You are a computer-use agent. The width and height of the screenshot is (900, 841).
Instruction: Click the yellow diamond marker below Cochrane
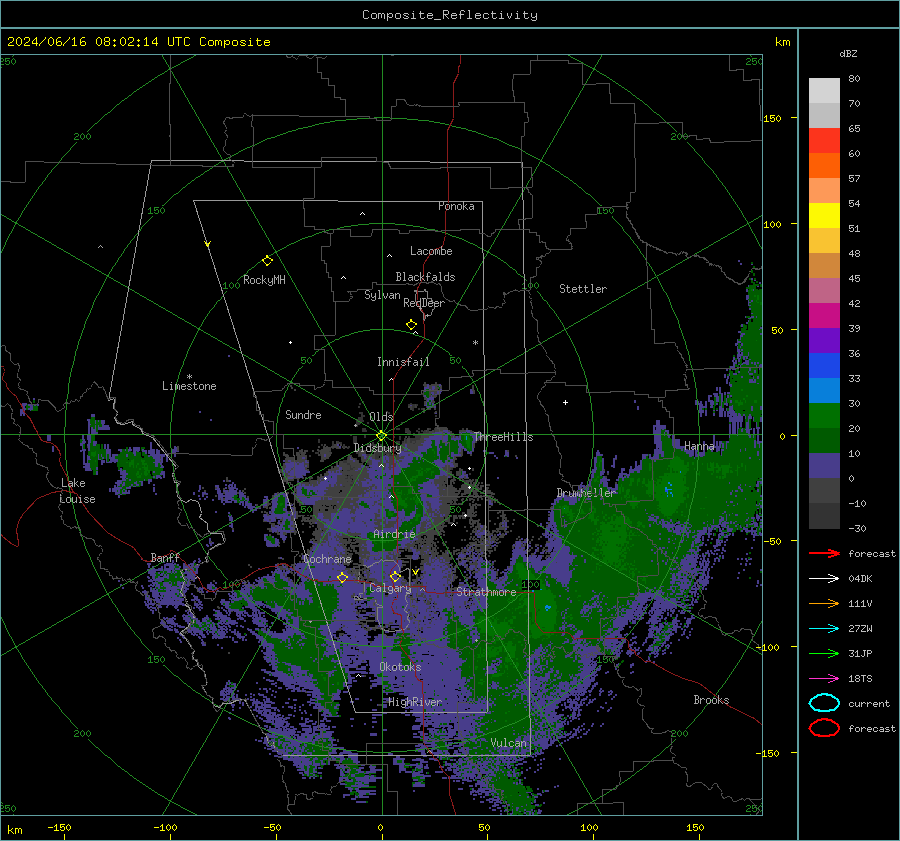(342, 577)
